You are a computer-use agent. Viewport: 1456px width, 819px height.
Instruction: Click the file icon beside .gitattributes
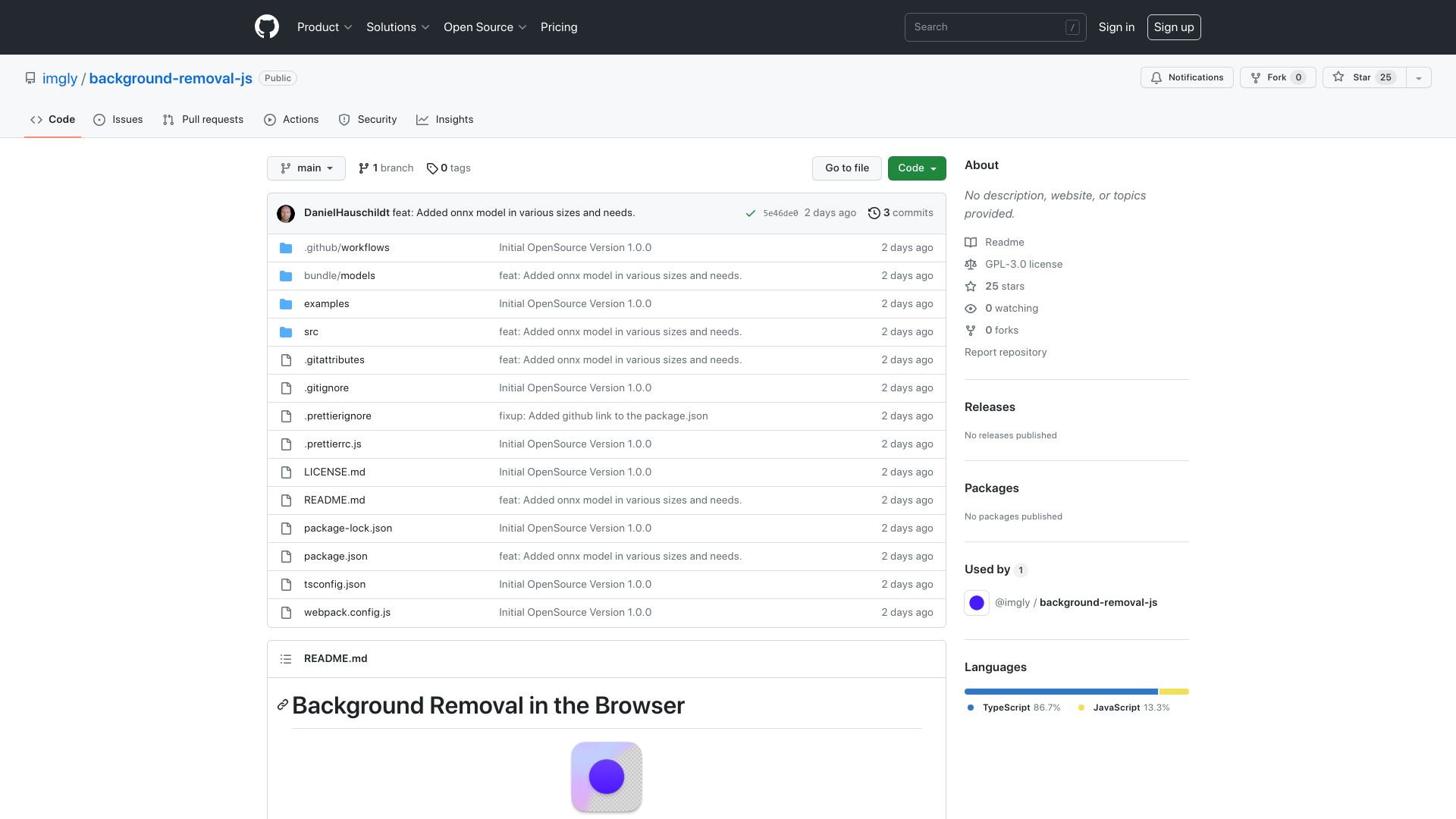click(x=286, y=360)
